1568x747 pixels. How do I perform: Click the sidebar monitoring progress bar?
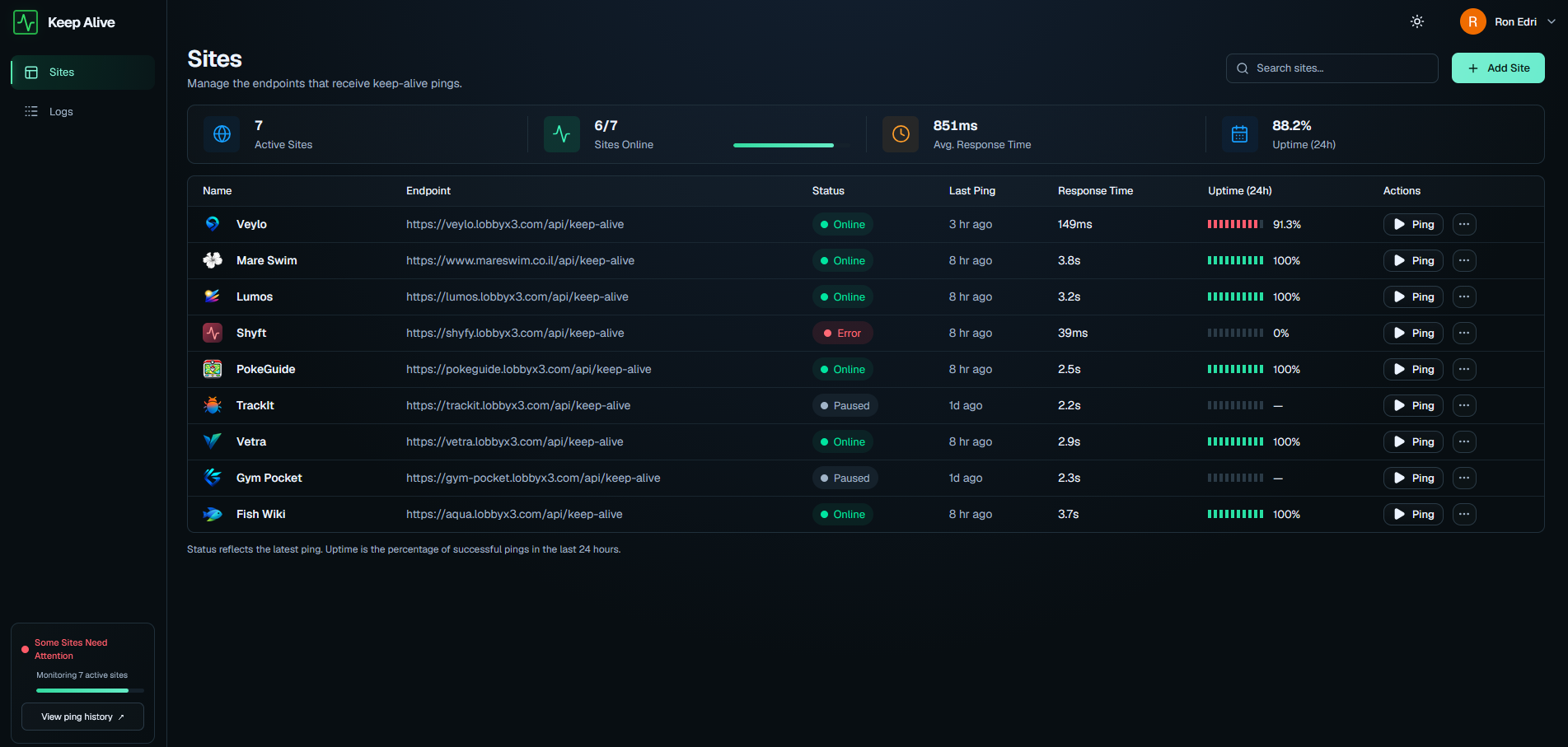(x=90, y=690)
